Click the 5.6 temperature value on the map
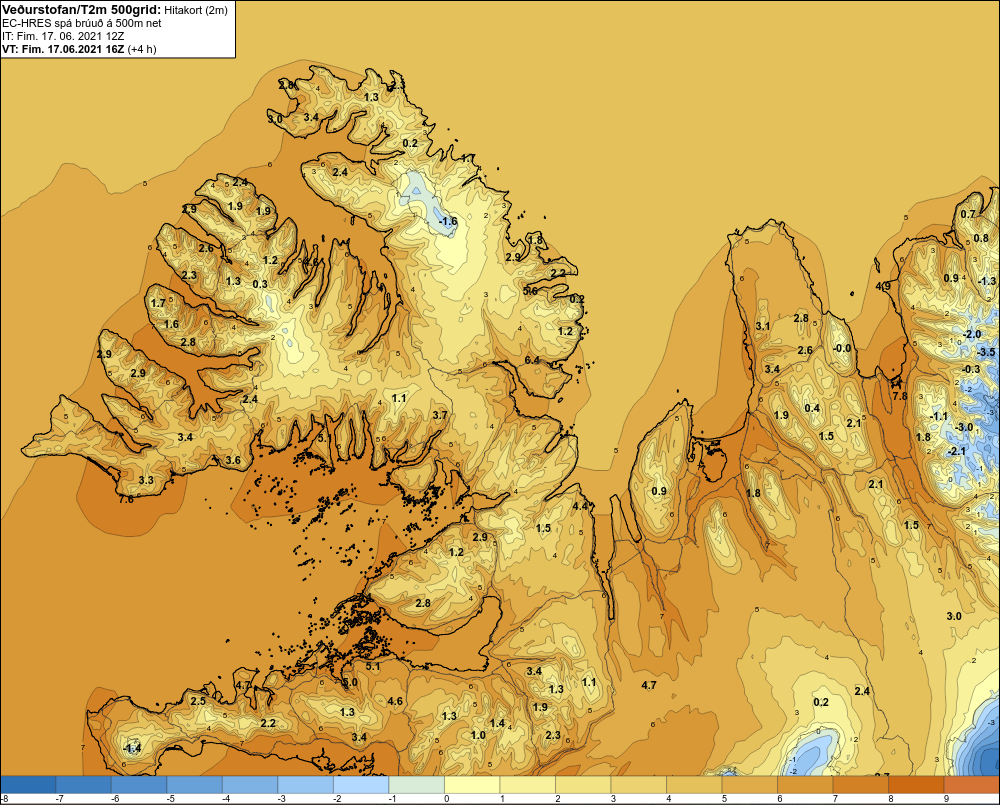This screenshot has height=805, width=1000. (530, 291)
